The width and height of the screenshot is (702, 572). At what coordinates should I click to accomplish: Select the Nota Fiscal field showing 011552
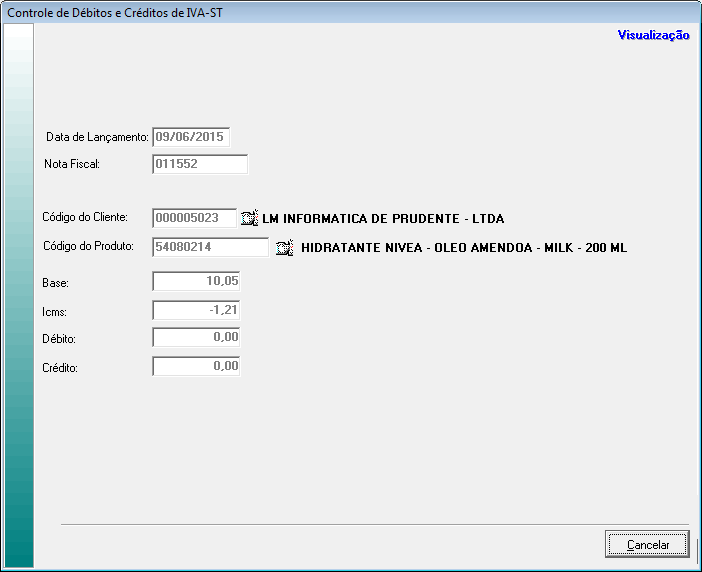[x=199, y=165]
